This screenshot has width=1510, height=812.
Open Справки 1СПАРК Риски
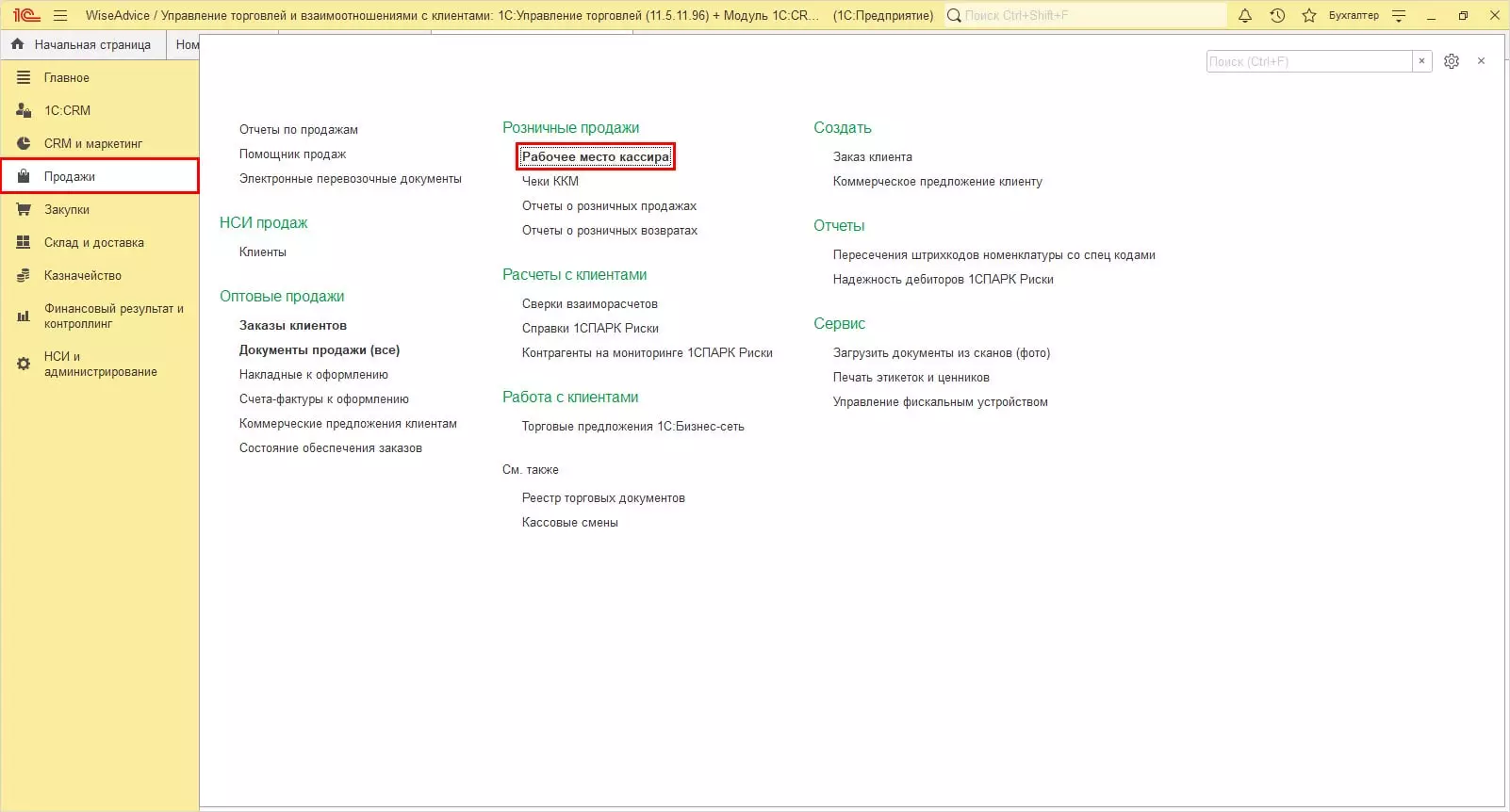pyautogui.click(x=590, y=329)
